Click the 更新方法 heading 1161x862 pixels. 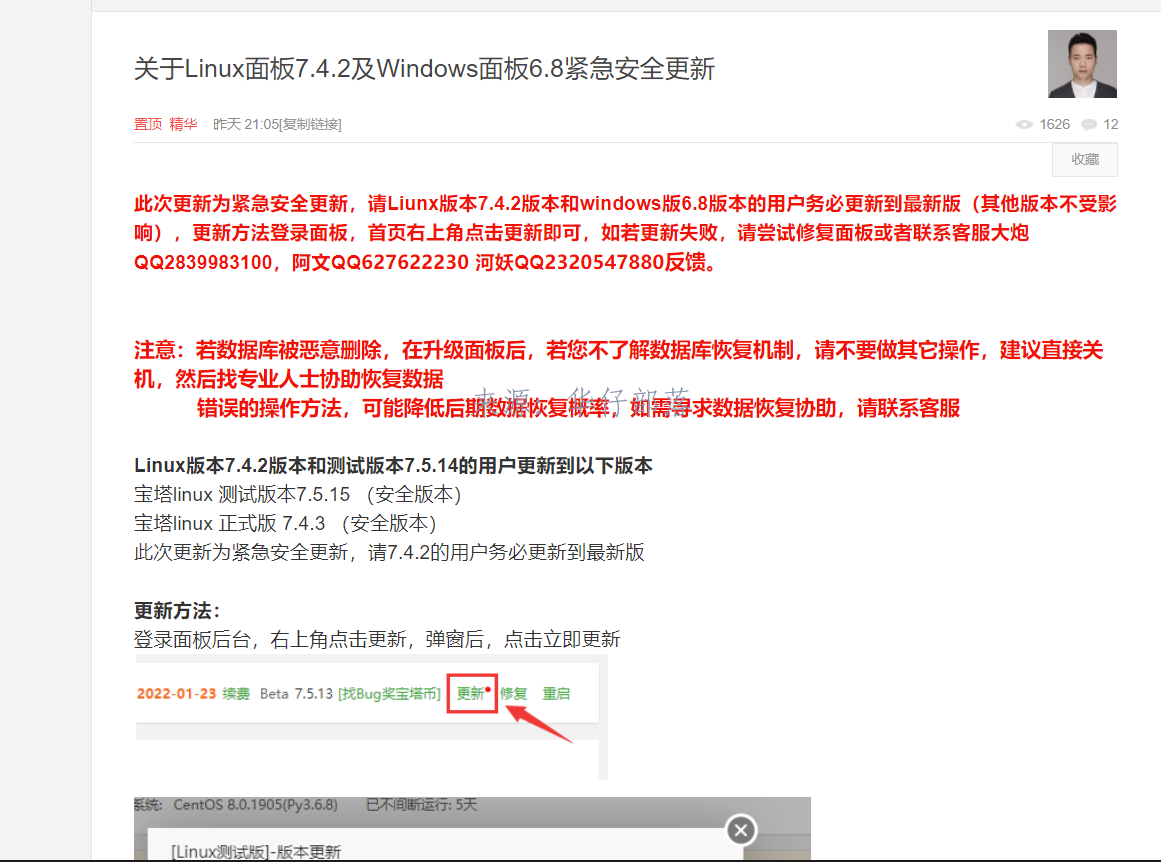point(177,611)
